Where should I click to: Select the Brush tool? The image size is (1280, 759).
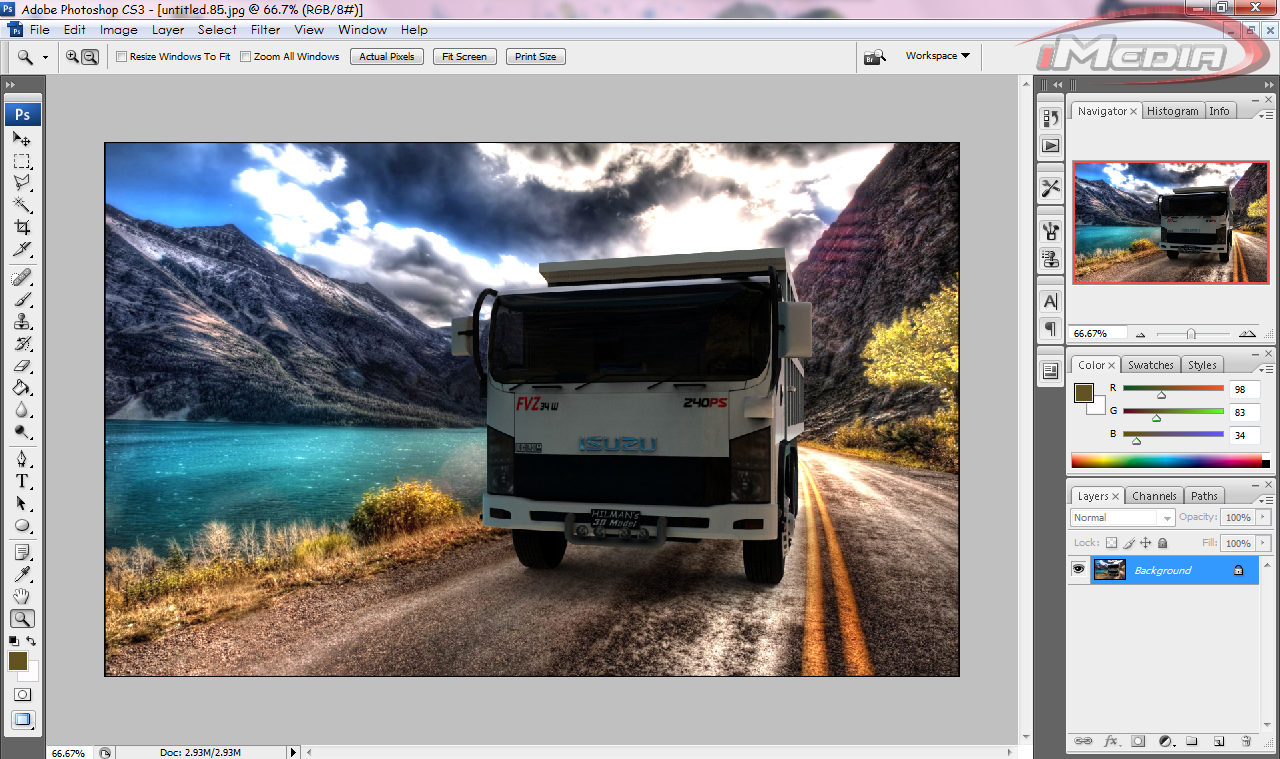point(22,300)
